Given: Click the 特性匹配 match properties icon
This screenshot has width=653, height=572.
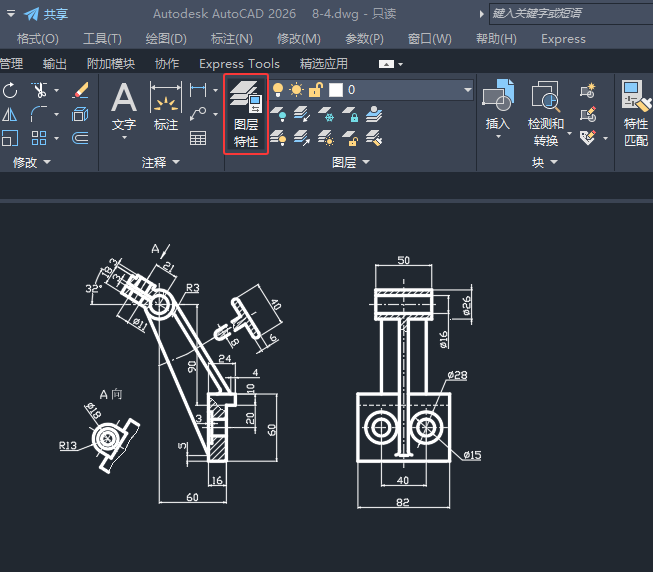Looking at the screenshot, I should [x=636, y=113].
